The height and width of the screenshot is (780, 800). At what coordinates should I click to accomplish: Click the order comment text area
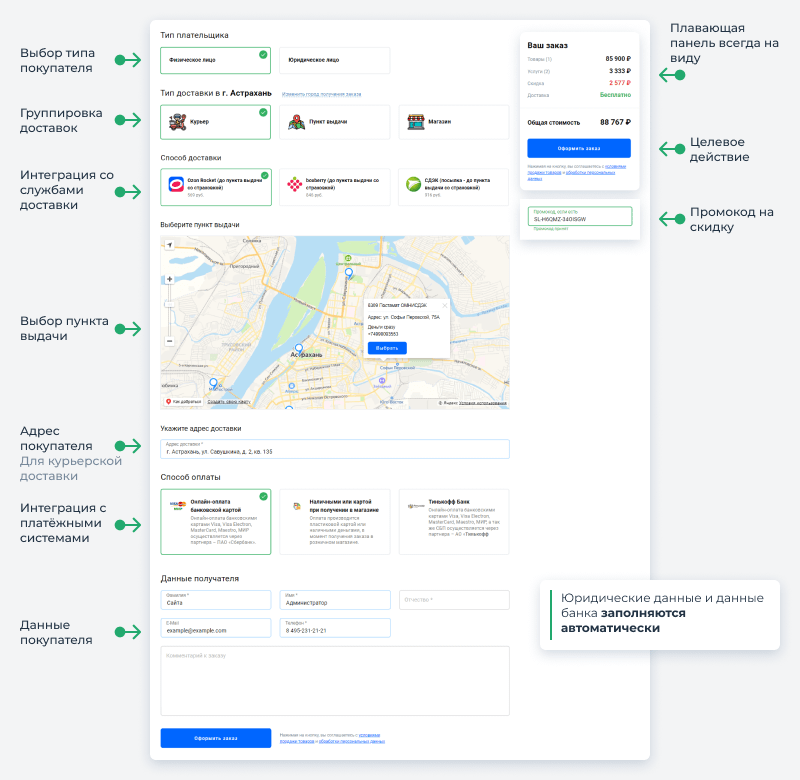[x=334, y=680]
